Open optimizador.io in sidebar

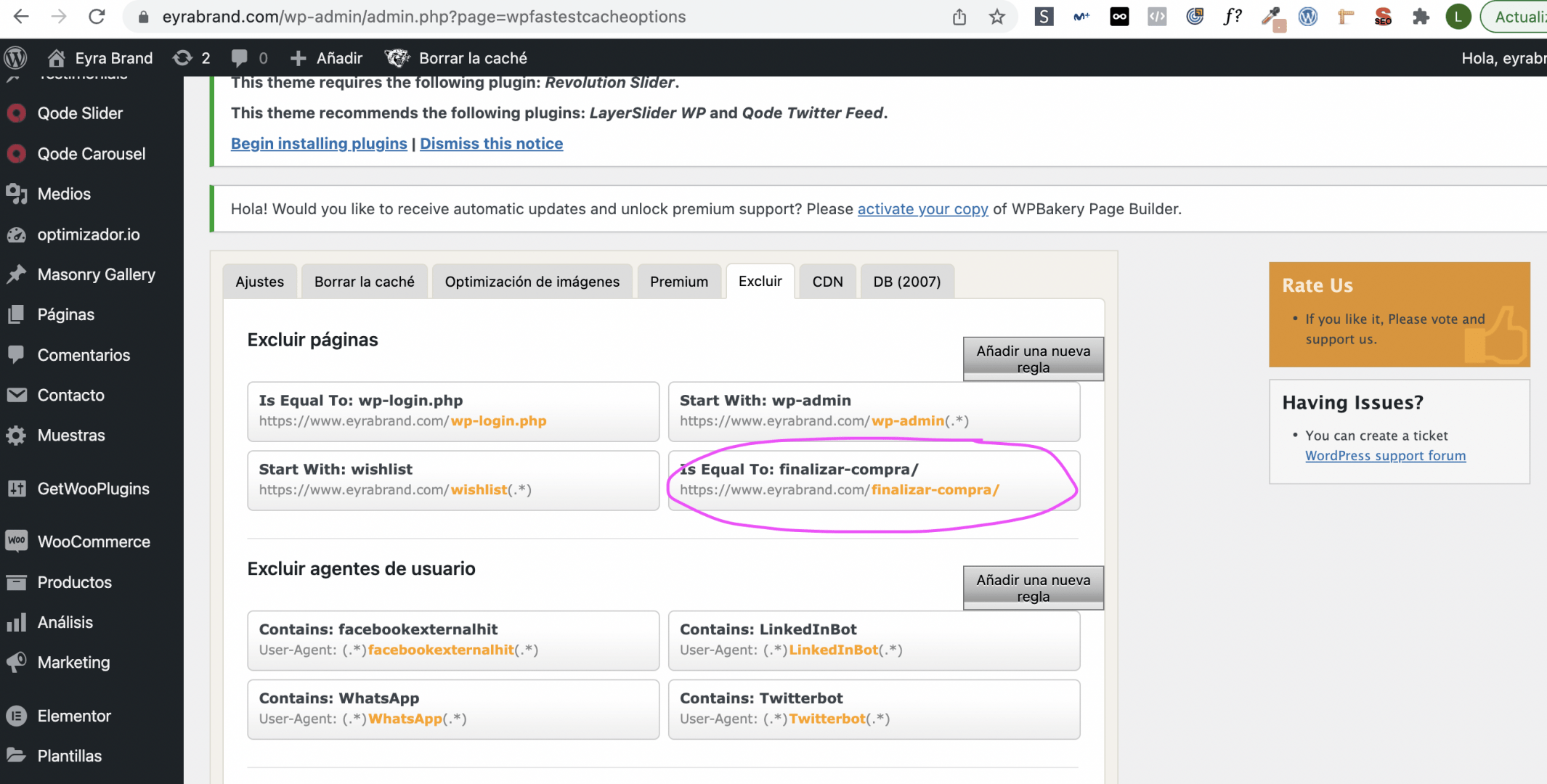click(x=89, y=234)
